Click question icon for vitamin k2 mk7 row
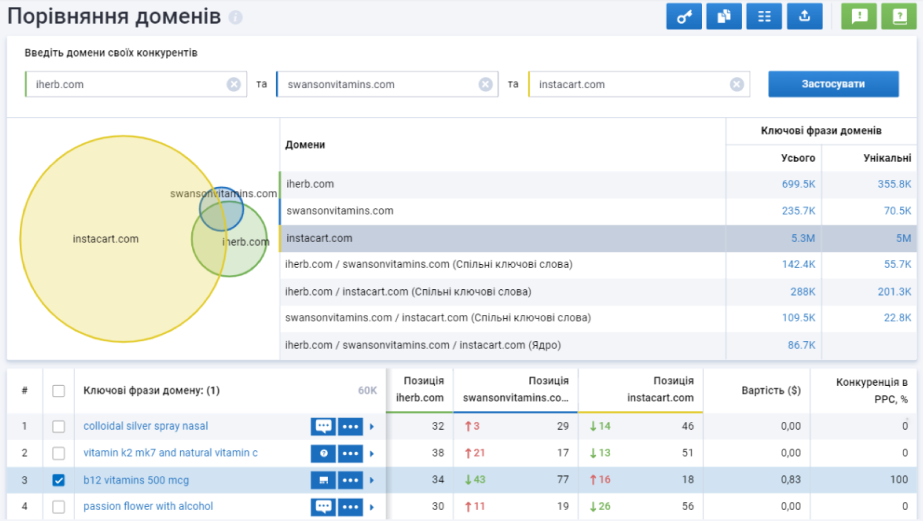The image size is (923, 521). click(323, 453)
